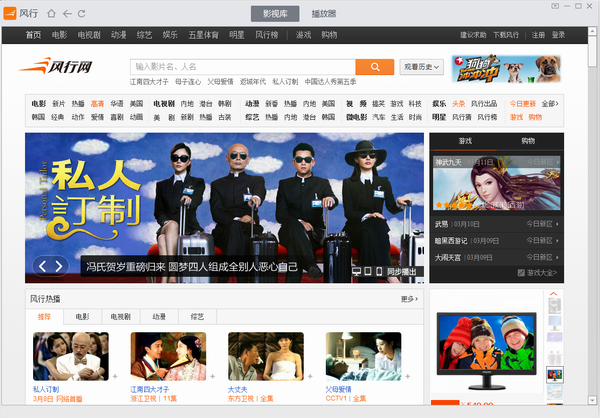This screenshot has width=600, height=418.
Task: Click 微电影 category link
Action: coord(356,117)
